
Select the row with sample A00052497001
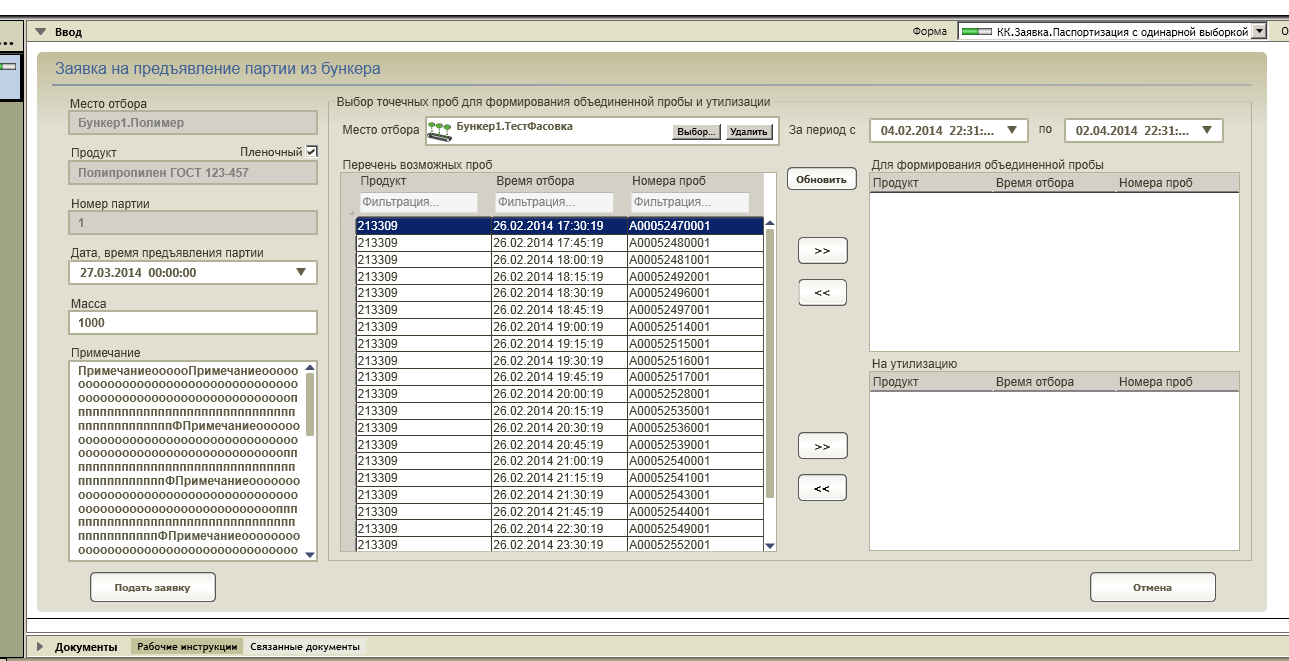pos(559,310)
